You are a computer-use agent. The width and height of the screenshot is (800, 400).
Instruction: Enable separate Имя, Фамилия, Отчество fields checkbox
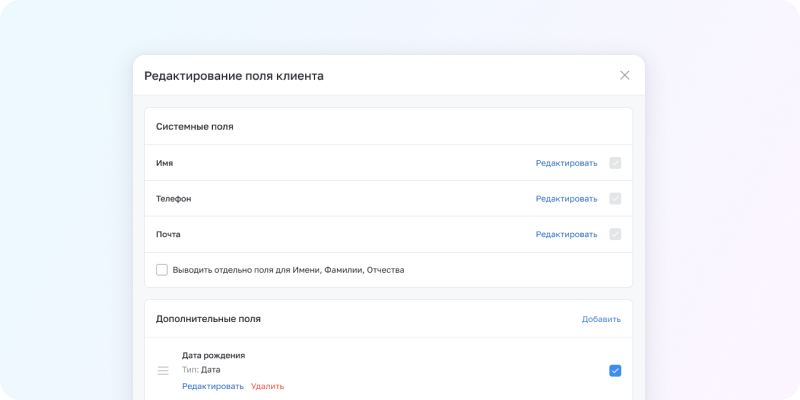coord(162,270)
